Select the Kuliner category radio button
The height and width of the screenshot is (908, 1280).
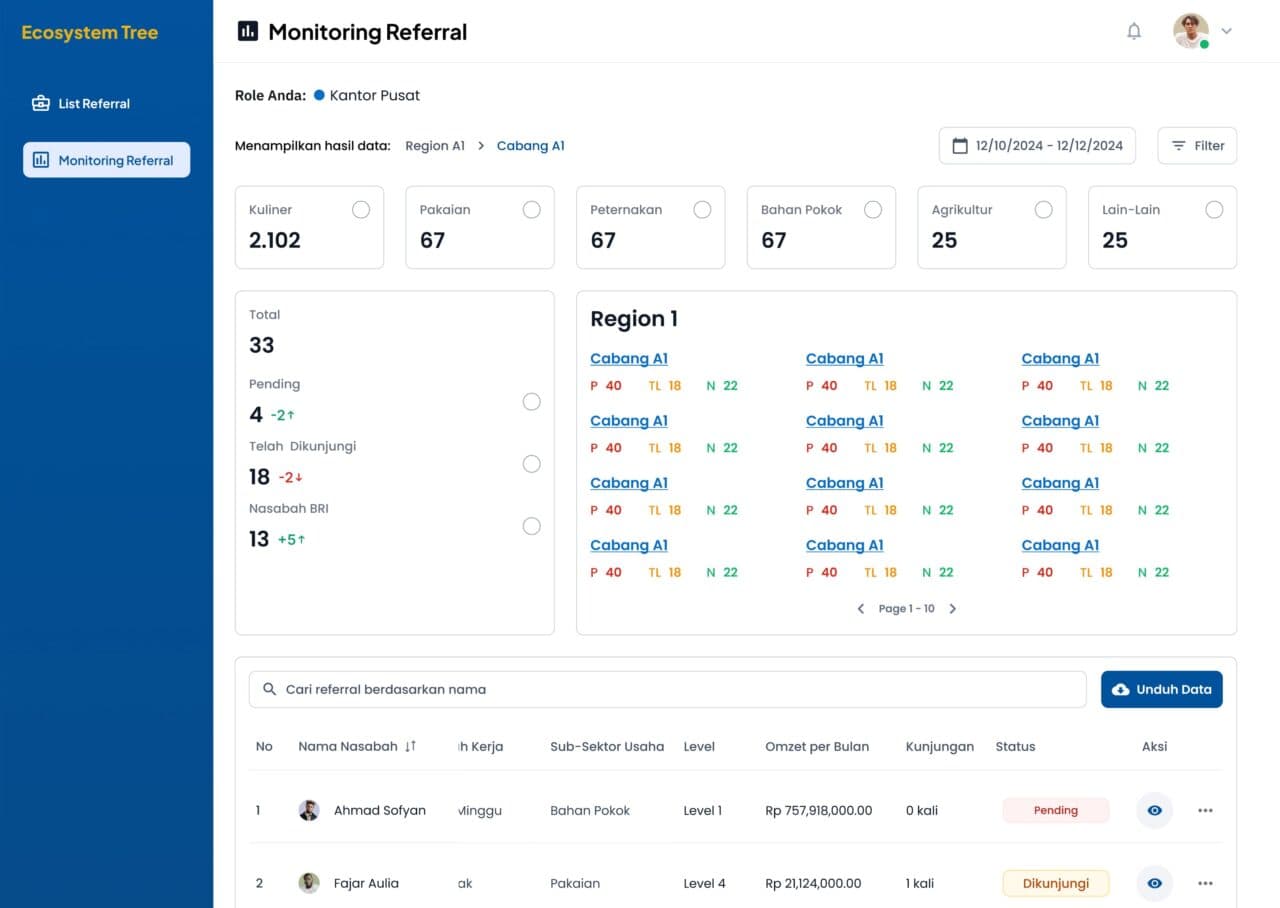(x=361, y=209)
